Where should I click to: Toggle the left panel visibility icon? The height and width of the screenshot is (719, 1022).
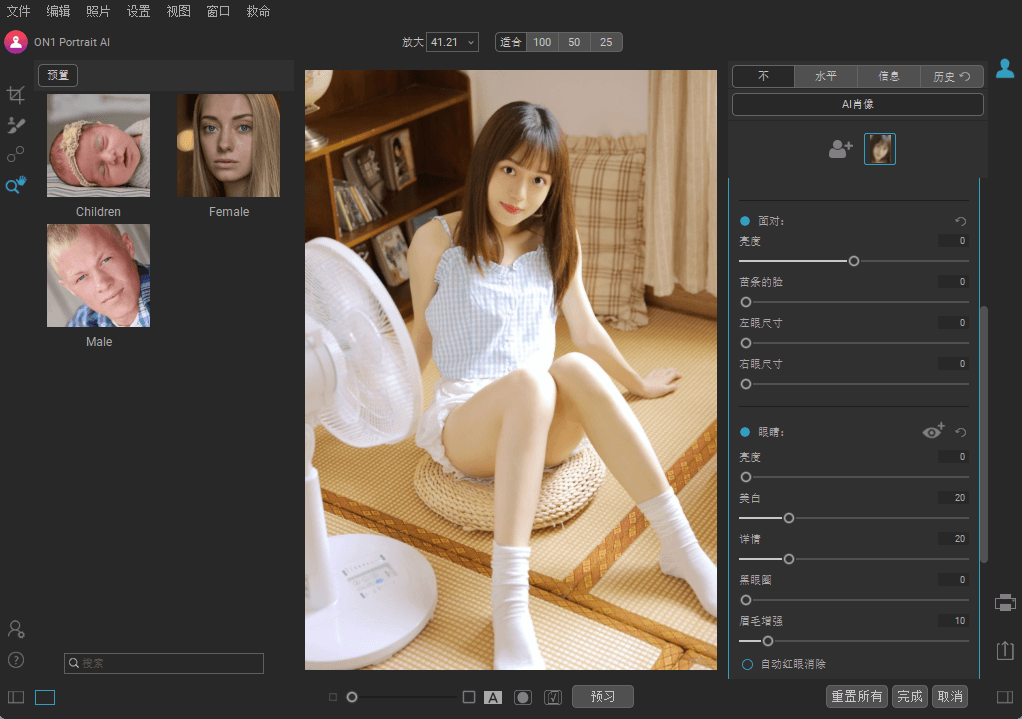(x=16, y=697)
